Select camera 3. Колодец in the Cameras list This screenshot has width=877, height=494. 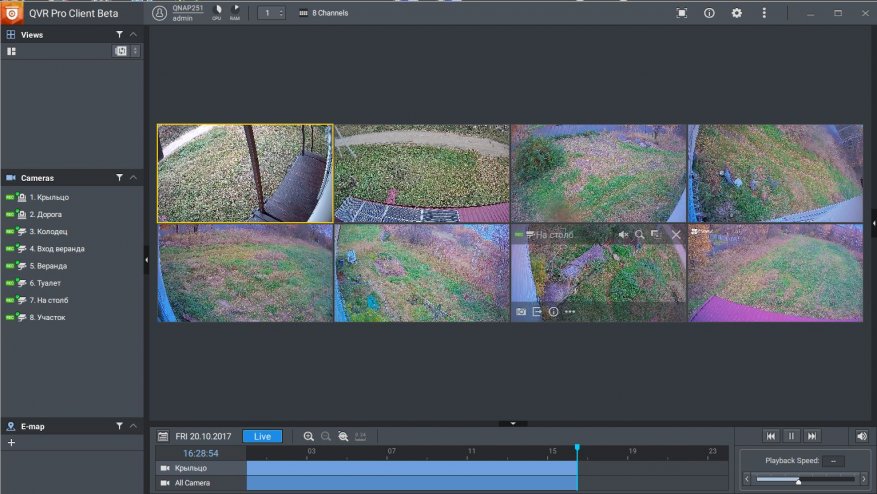pos(48,231)
